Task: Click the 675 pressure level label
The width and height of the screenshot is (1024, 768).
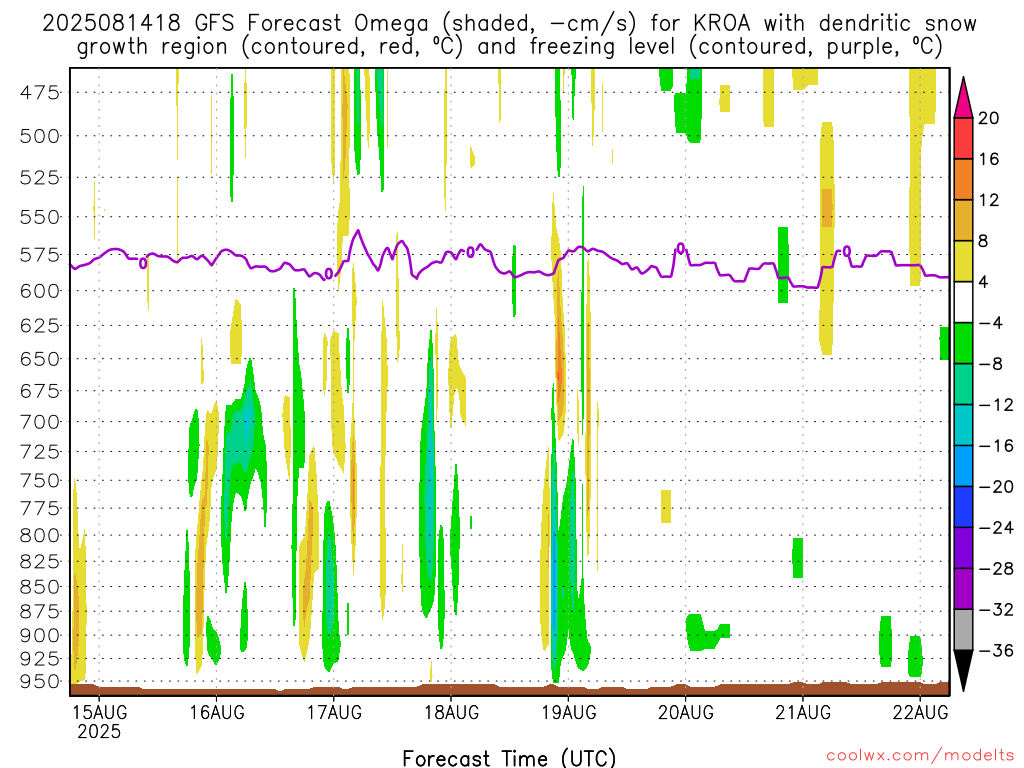Action: point(40,391)
